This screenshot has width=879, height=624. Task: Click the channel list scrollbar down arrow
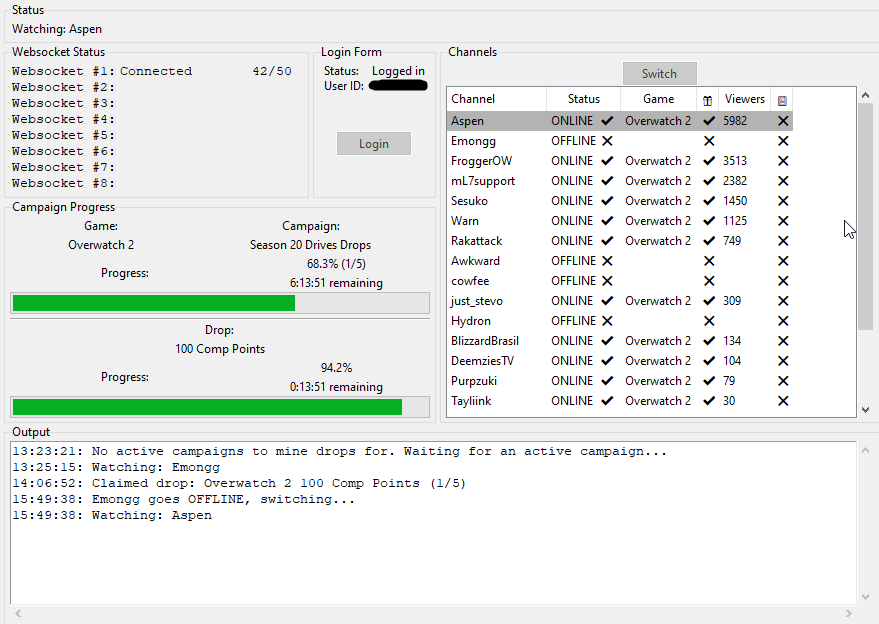pos(866,410)
